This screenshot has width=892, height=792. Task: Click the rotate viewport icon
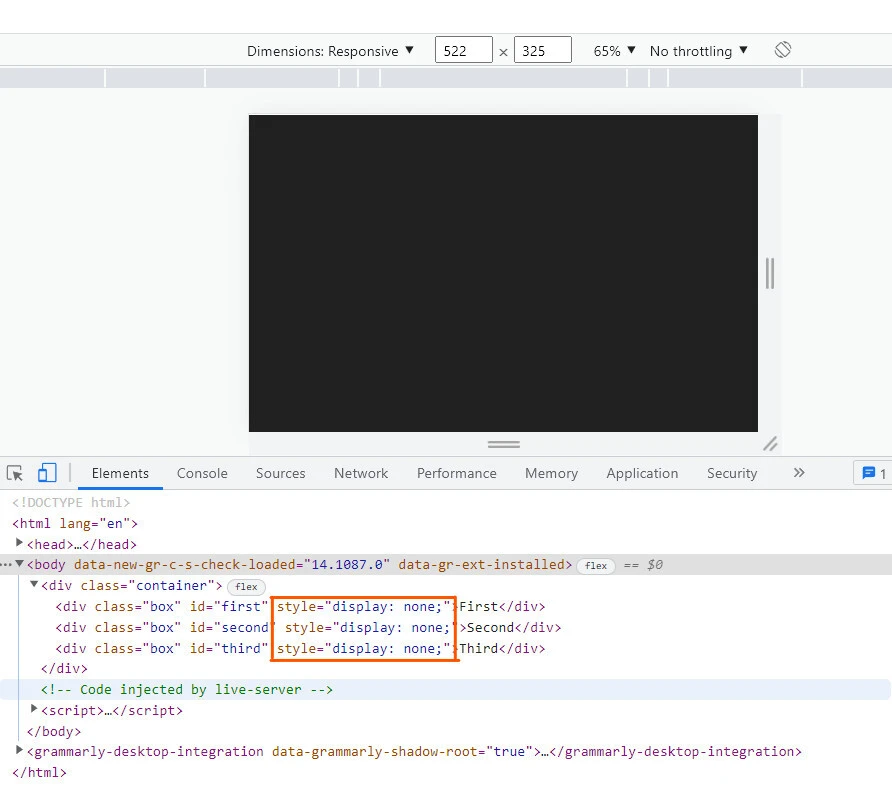pyautogui.click(x=783, y=50)
